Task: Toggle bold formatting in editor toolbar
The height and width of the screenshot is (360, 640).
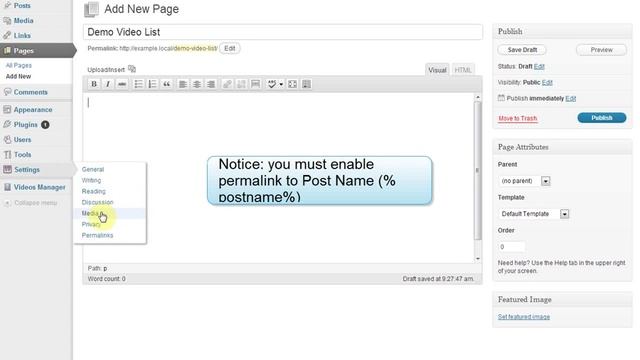Action: point(94,84)
